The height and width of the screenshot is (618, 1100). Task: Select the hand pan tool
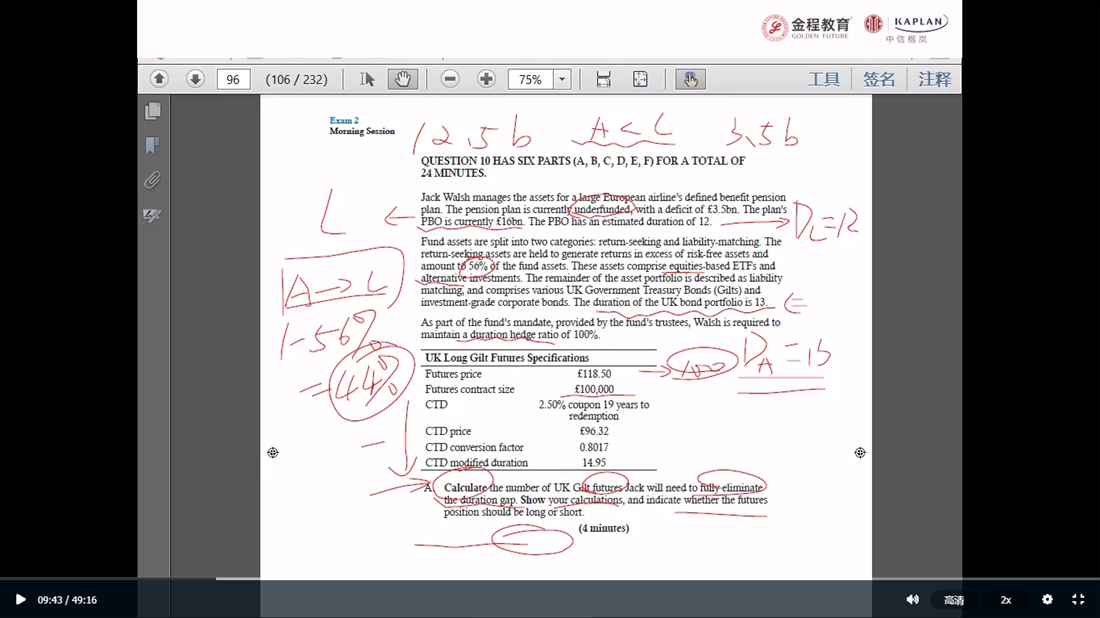[x=402, y=79]
